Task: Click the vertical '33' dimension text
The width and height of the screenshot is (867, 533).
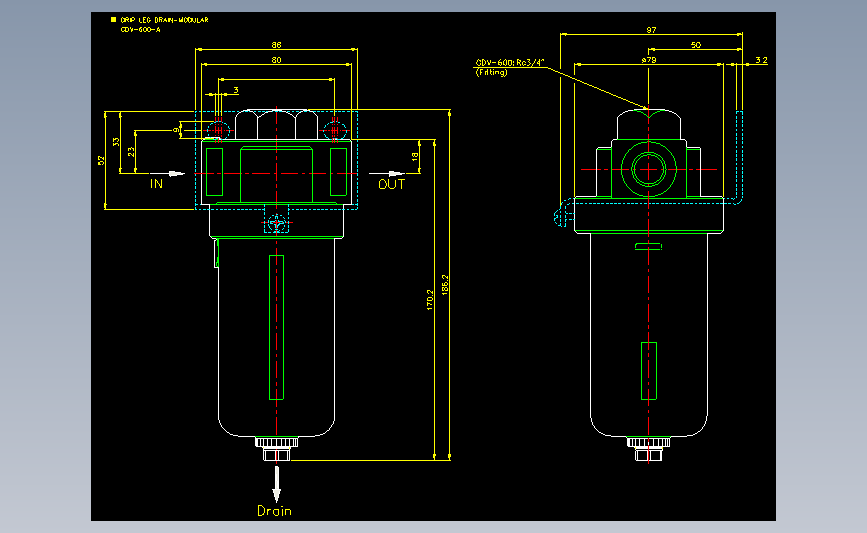Action: (116, 142)
